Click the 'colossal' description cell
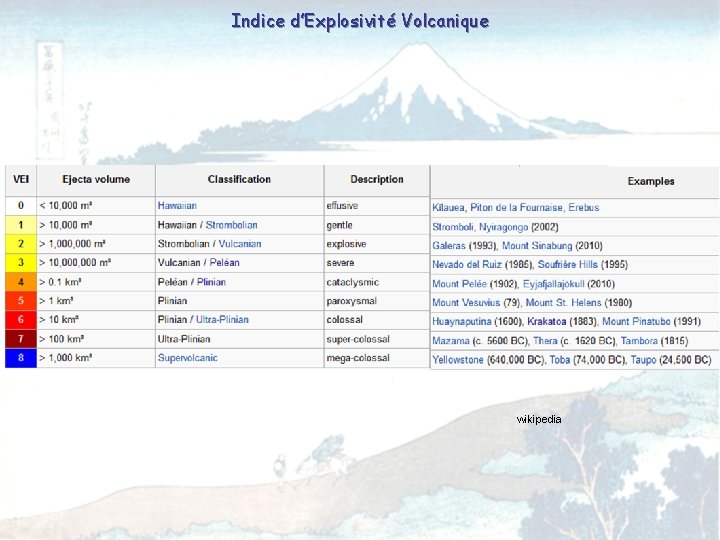The height and width of the screenshot is (540, 720). click(377, 320)
